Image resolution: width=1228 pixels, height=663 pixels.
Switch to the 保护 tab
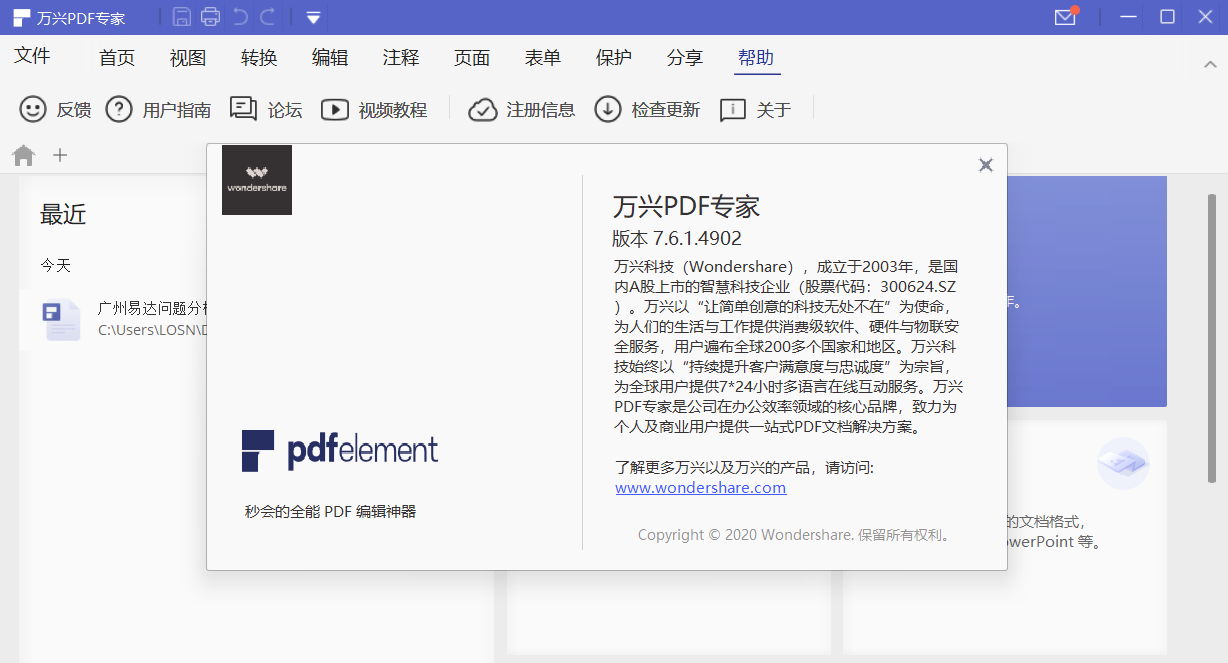pos(614,58)
